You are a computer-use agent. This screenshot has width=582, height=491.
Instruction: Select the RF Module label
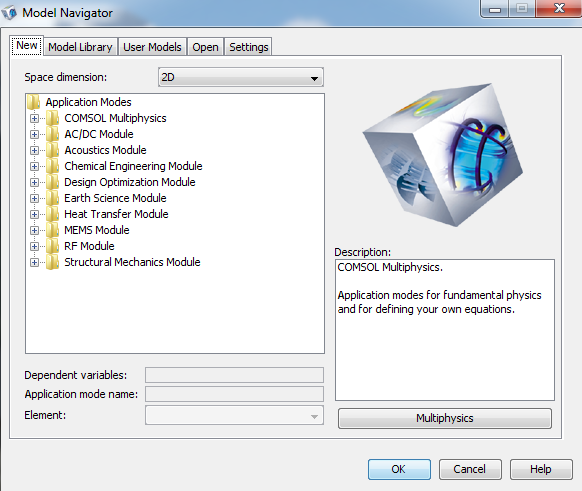pos(89,246)
